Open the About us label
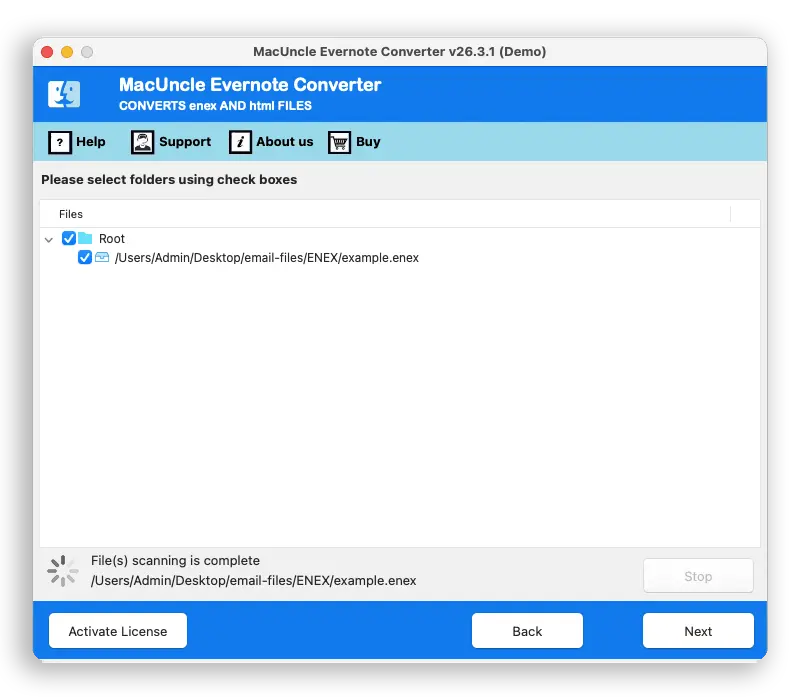The height and width of the screenshot is (700, 800). (285, 141)
